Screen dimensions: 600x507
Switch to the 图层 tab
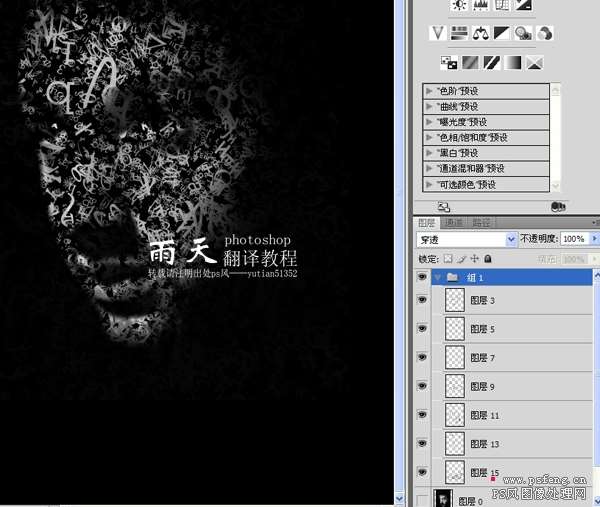(x=426, y=223)
